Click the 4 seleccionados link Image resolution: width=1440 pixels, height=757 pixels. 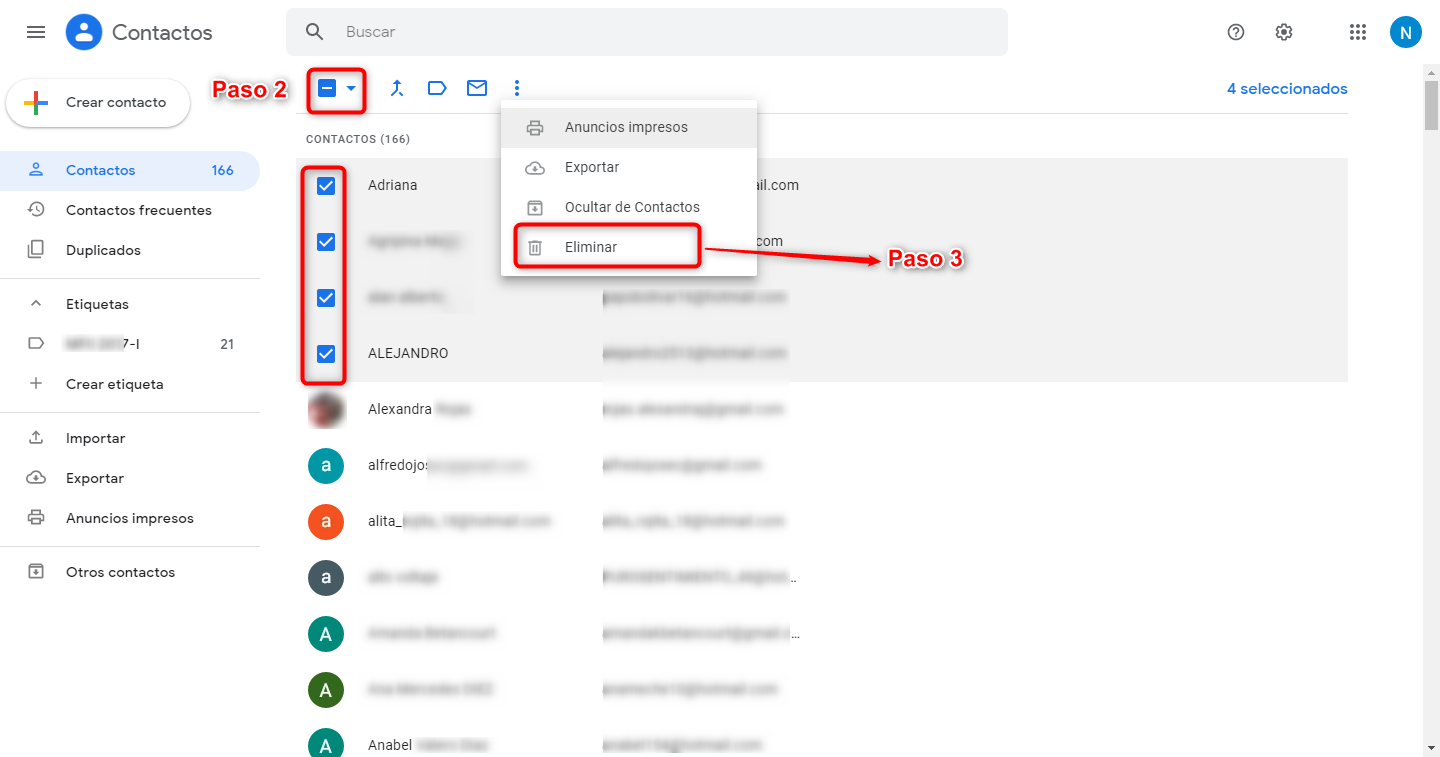pyautogui.click(x=1287, y=88)
